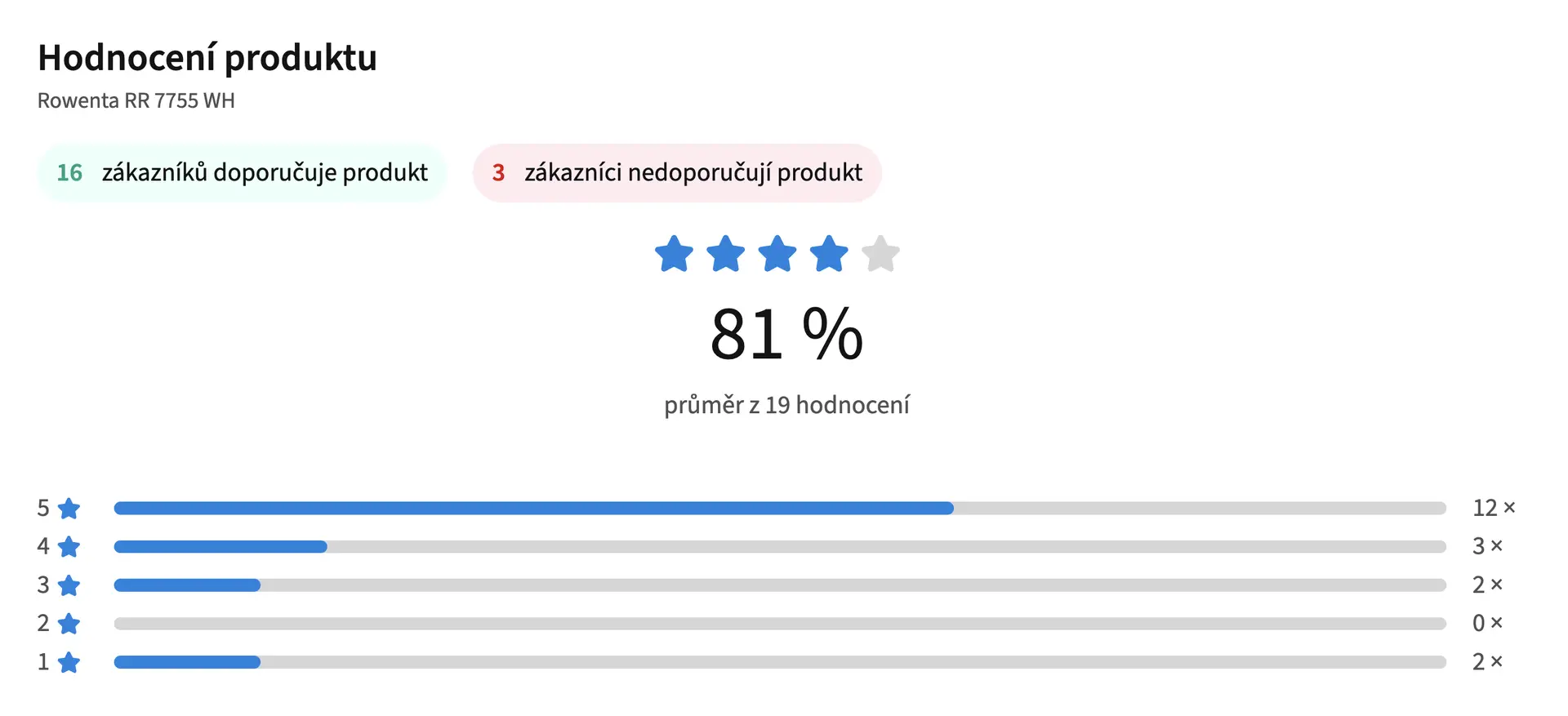This screenshot has height=716, width=1568.
Task: Select the 16 customers recommend product badge
Action: click(242, 173)
